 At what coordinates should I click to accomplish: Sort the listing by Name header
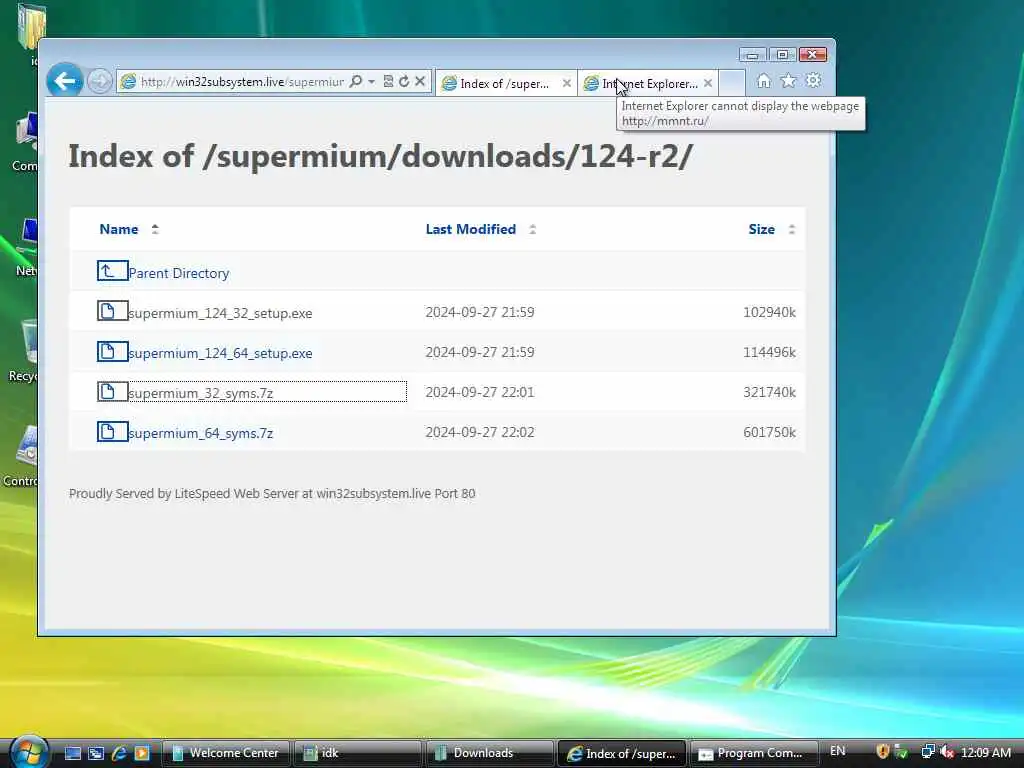point(119,229)
